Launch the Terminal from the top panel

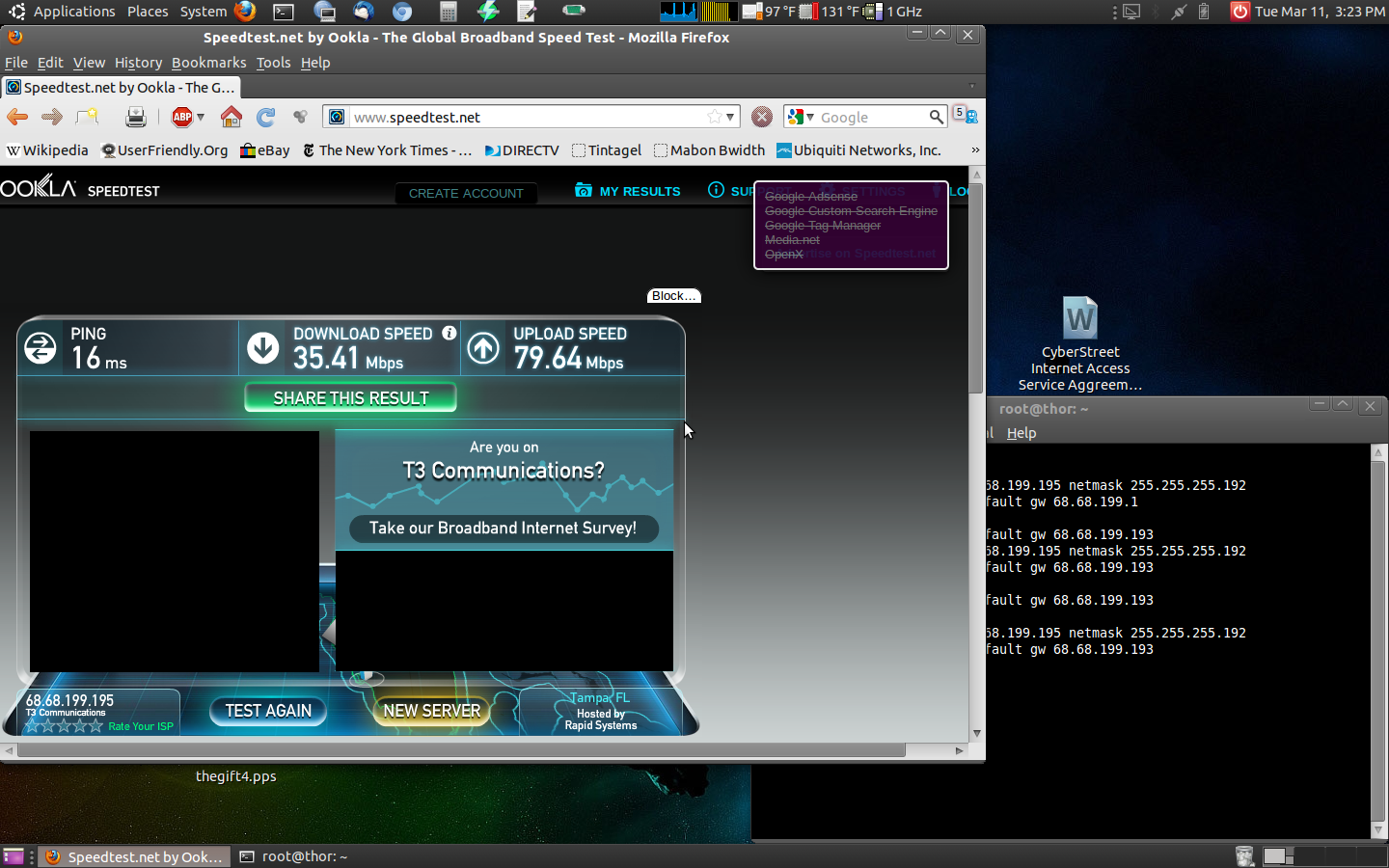click(284, 12)
